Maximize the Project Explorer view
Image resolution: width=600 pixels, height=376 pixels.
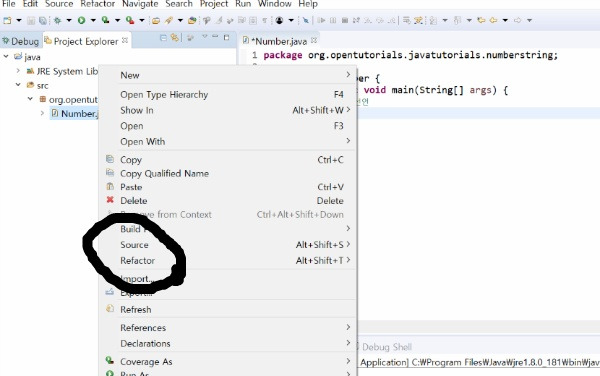tap(227, 37)
